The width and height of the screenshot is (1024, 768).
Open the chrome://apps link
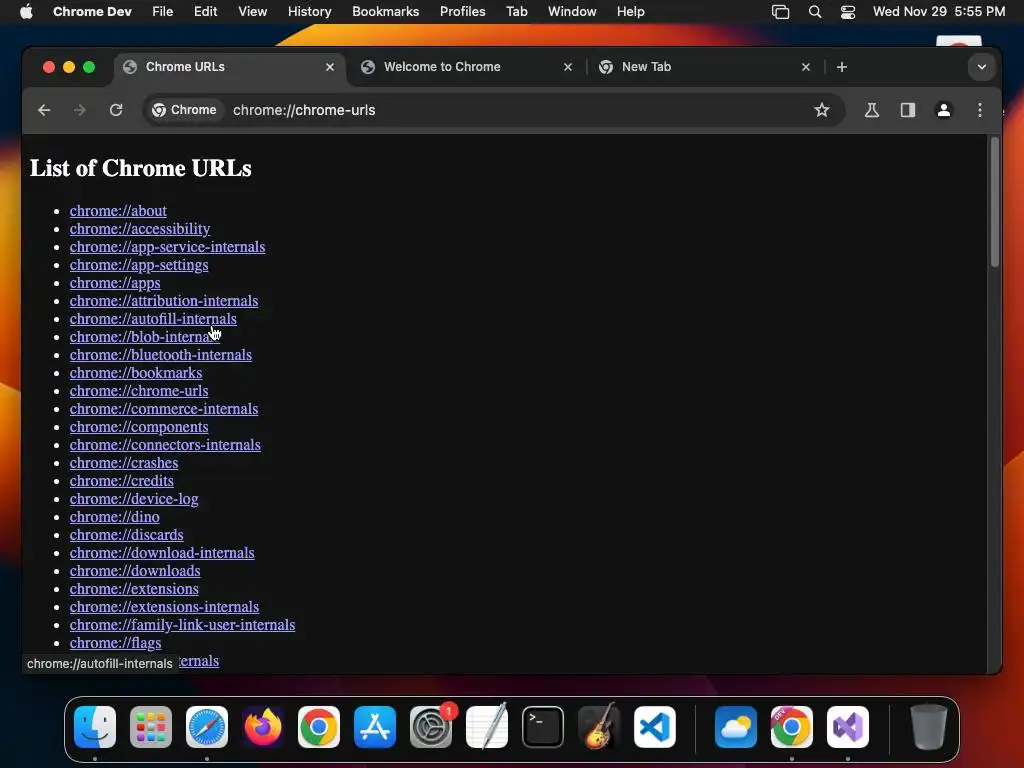115,283
